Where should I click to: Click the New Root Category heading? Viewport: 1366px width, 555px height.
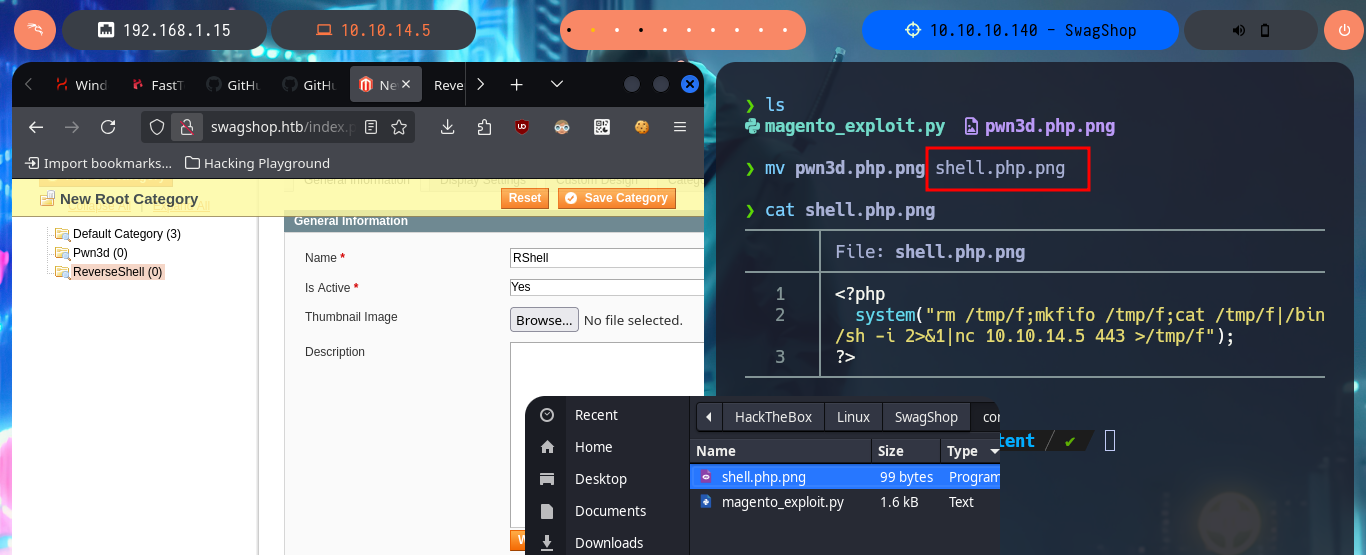click(129, 199)
